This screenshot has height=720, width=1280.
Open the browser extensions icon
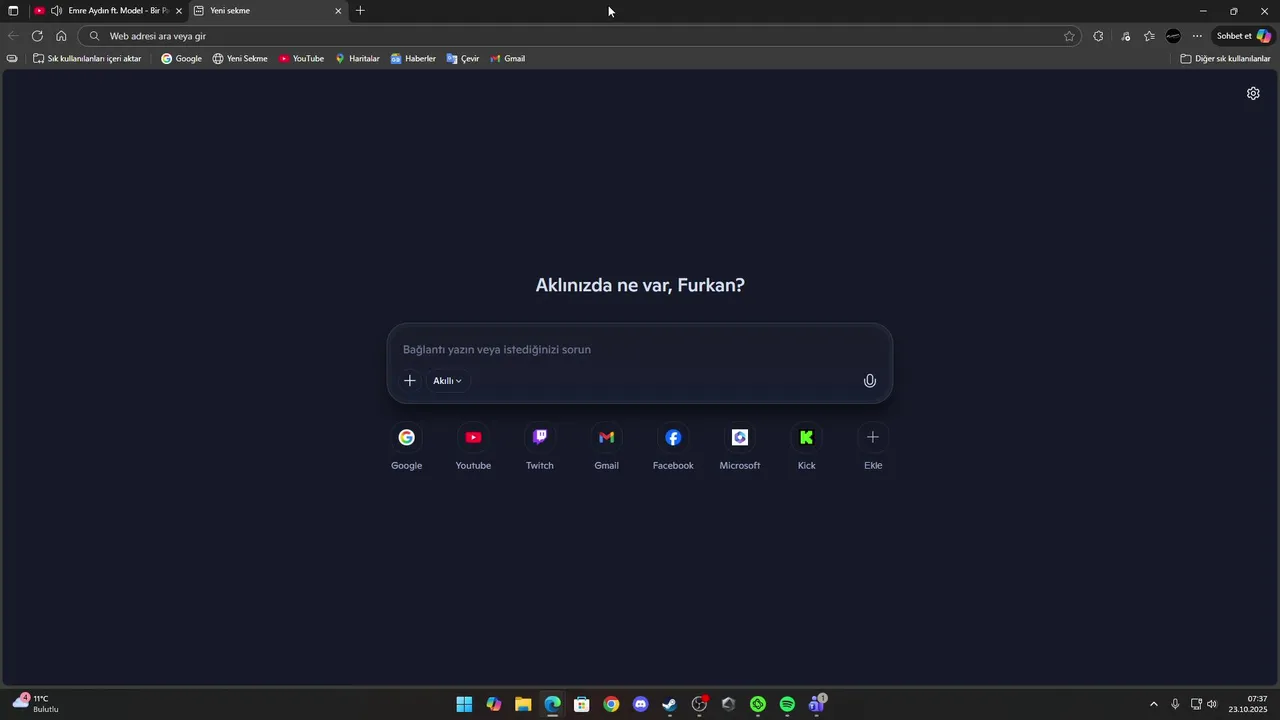[x=1098, y=36]
